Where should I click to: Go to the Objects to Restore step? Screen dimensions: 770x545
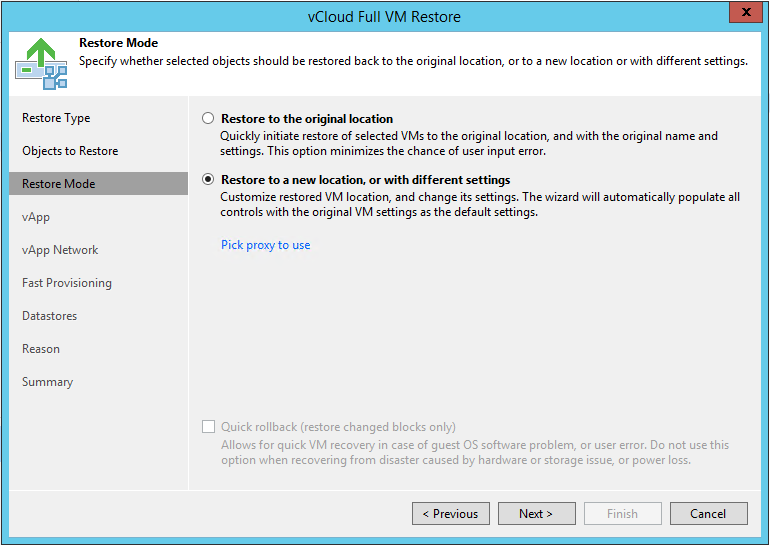(x=70, y=151)
